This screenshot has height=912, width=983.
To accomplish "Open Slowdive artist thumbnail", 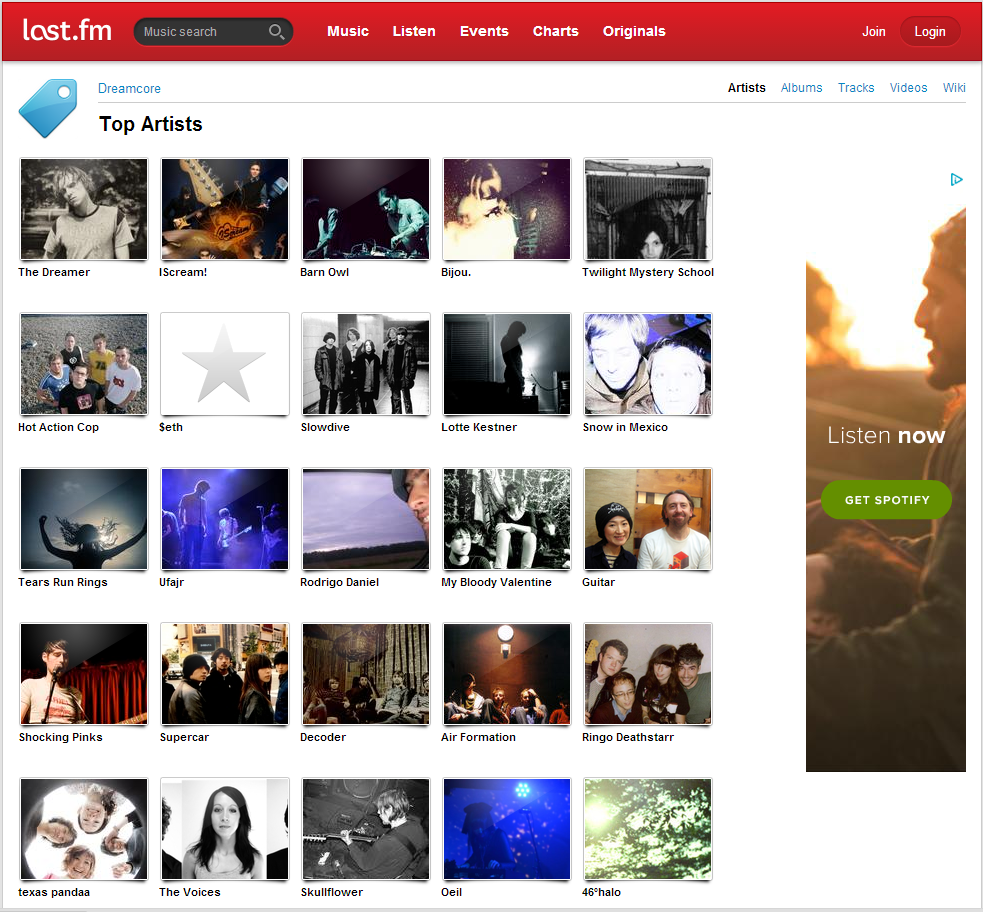I will pos(366,364).
